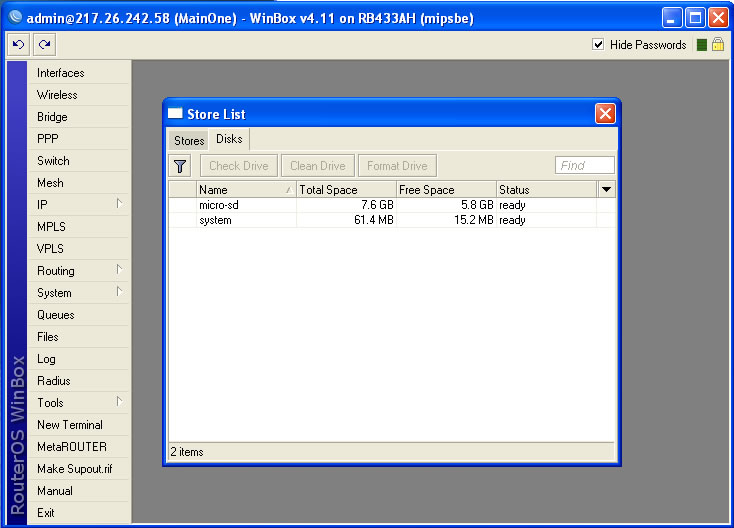
Task: Open the MetaROUTER menu item
Action: (x=78, y=447)
